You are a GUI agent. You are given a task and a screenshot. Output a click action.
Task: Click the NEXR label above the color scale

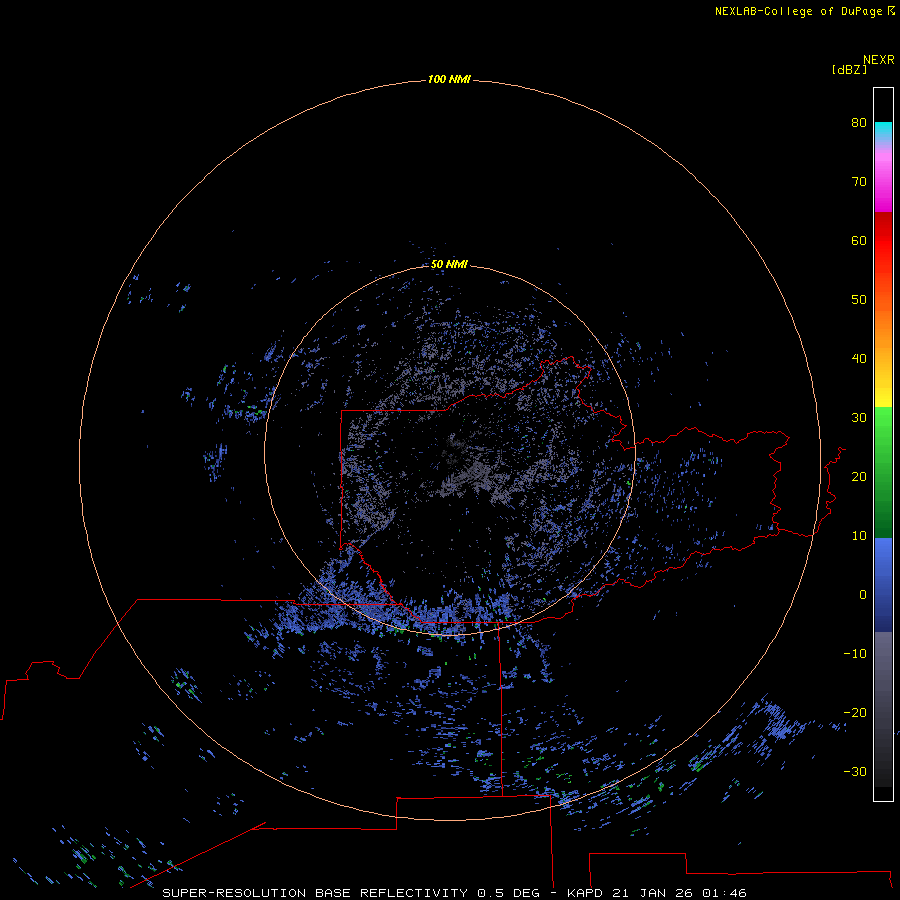coord(879,60)
